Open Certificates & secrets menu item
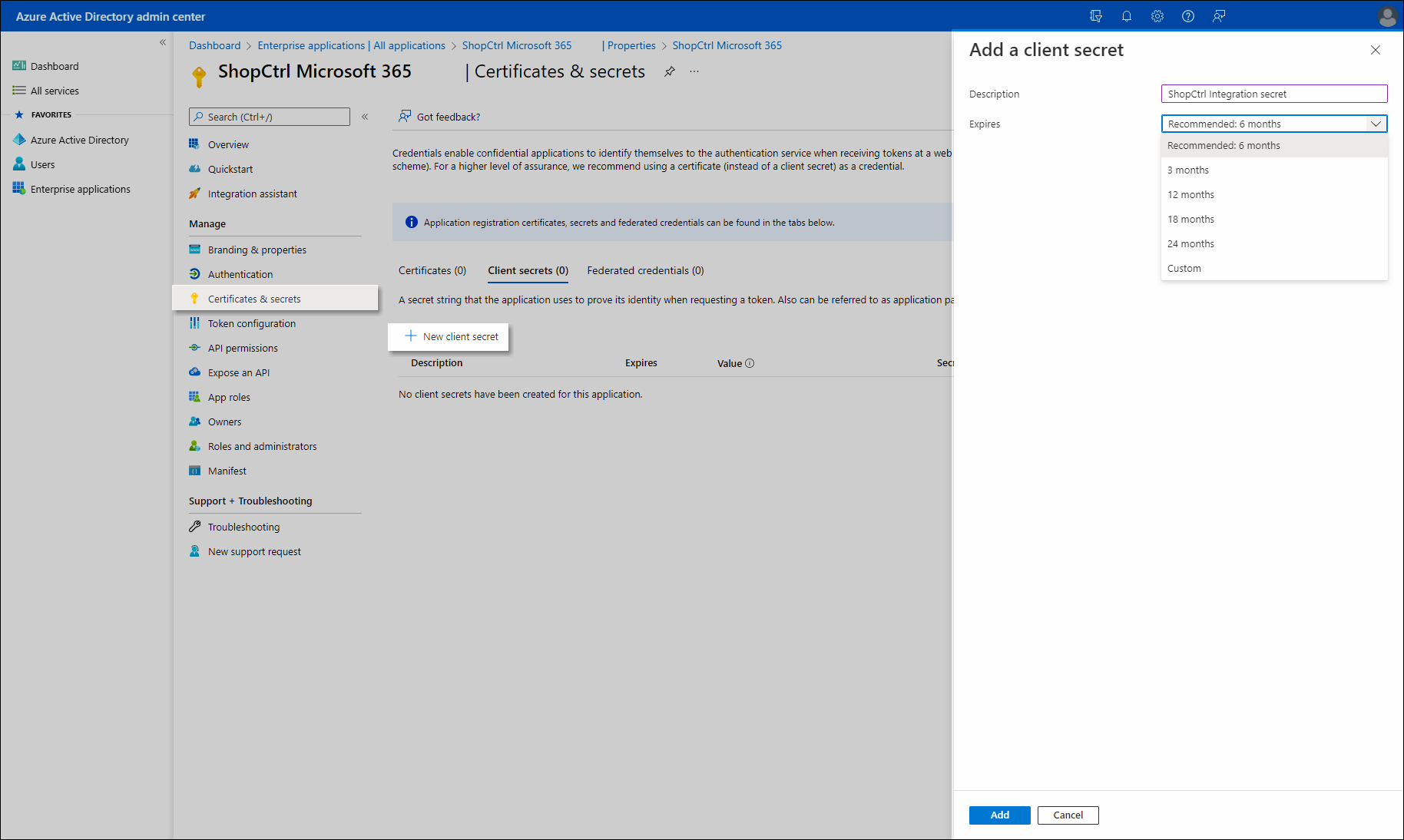The height and width of the screenshot is (840, 1404). [x=275, y=299]
